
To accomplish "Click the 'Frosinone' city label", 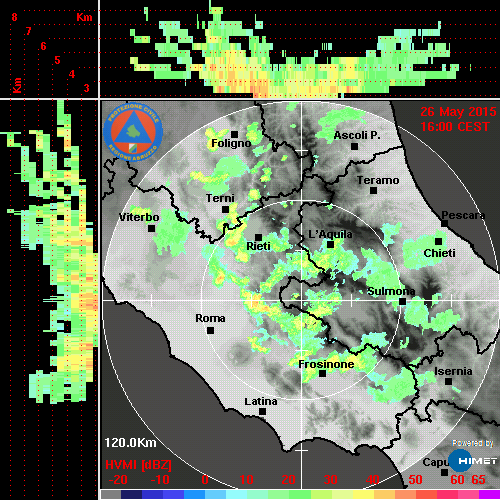I will coord(326,364).
